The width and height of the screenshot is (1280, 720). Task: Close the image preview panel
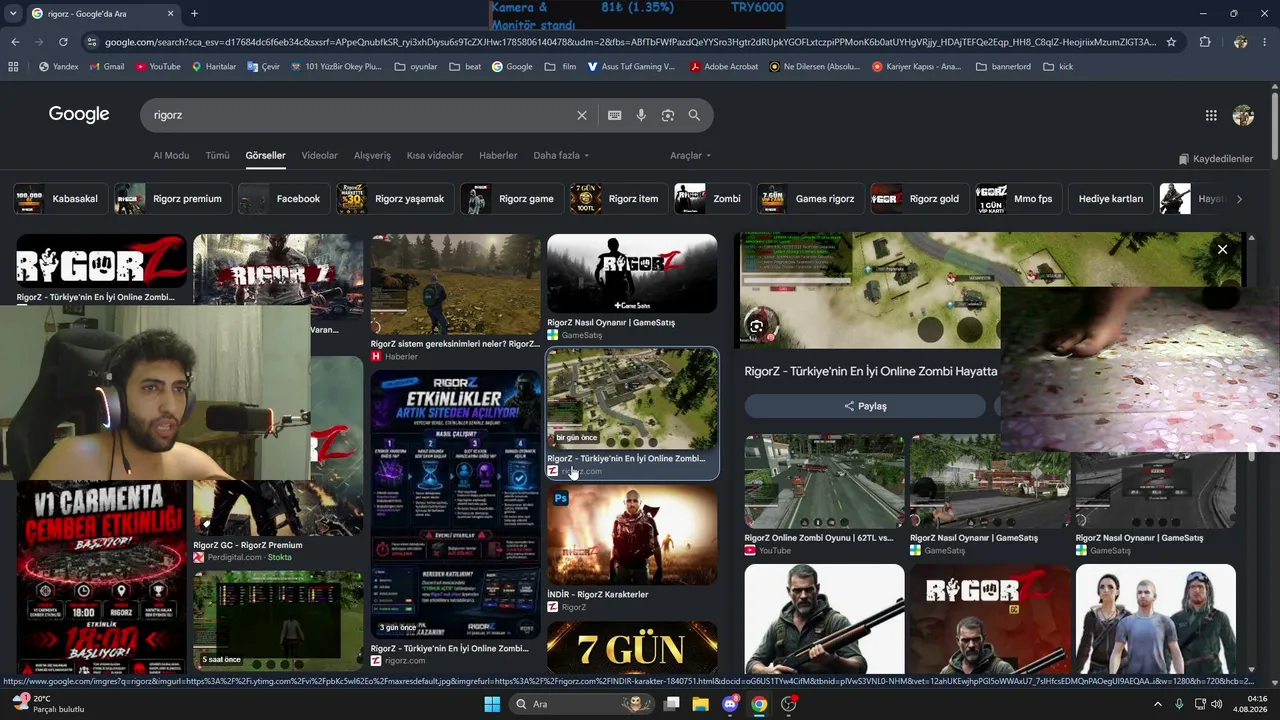coord(1222,250)
